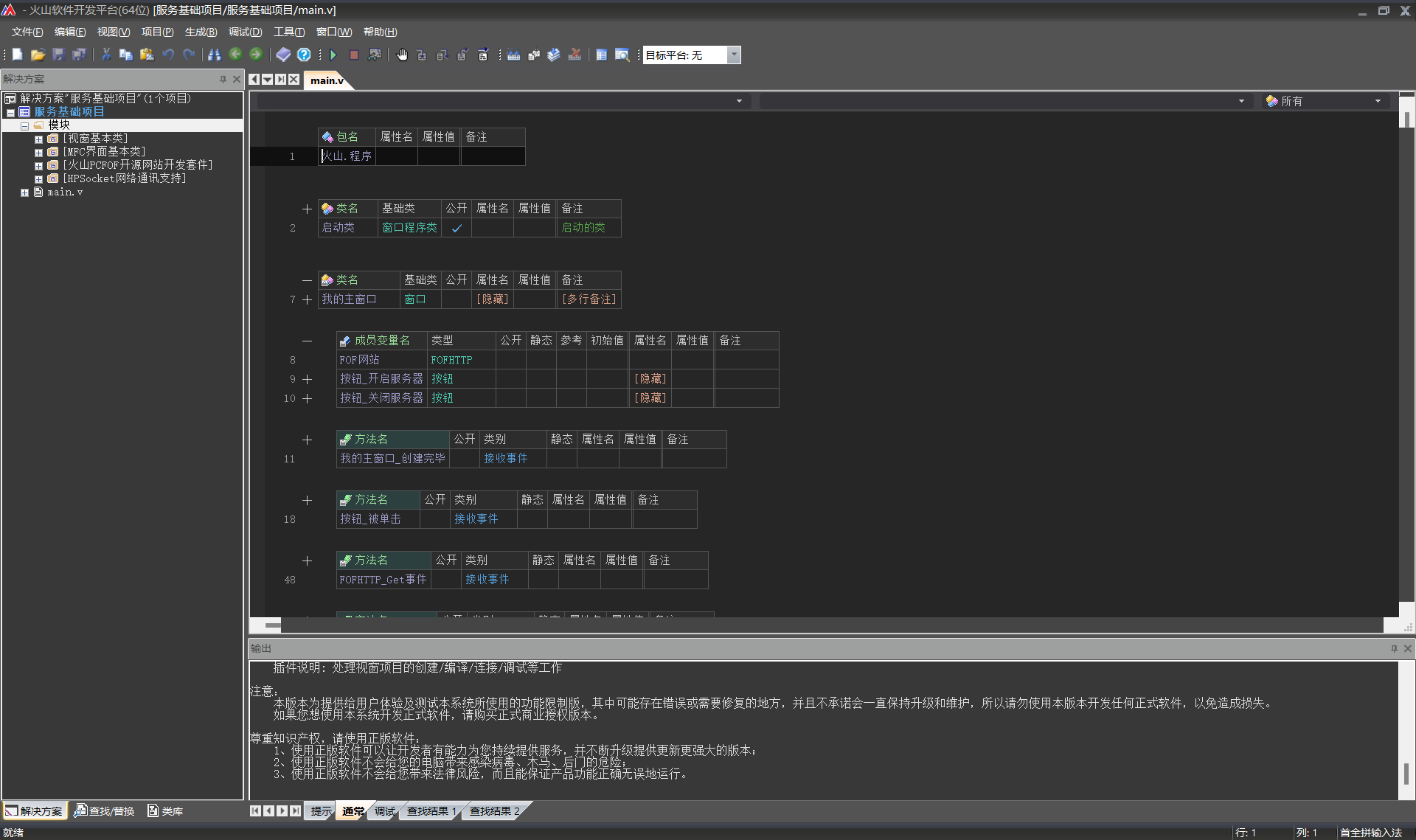Open the 工具(T) menu
This screenshot has height=840, width=1416.
288,32
